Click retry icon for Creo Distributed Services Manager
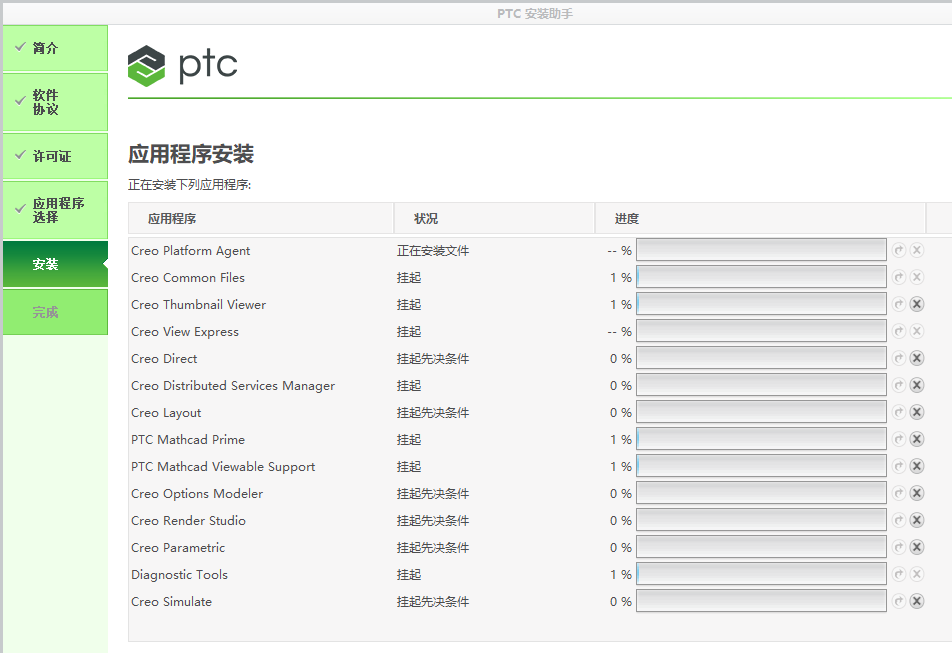This screenshot has width=952, height=653. (899, 385)
